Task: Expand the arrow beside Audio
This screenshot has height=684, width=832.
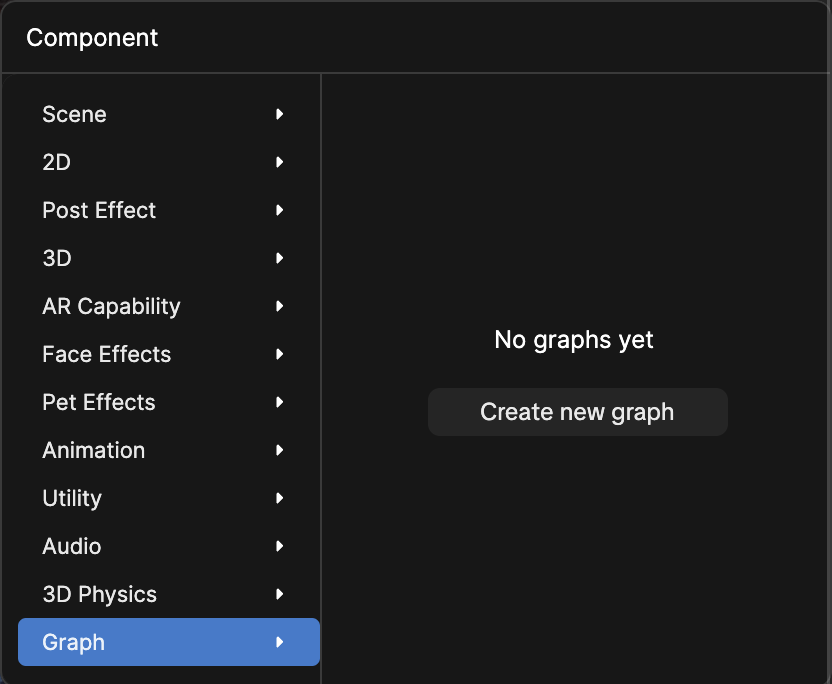Action: point(280,546)
